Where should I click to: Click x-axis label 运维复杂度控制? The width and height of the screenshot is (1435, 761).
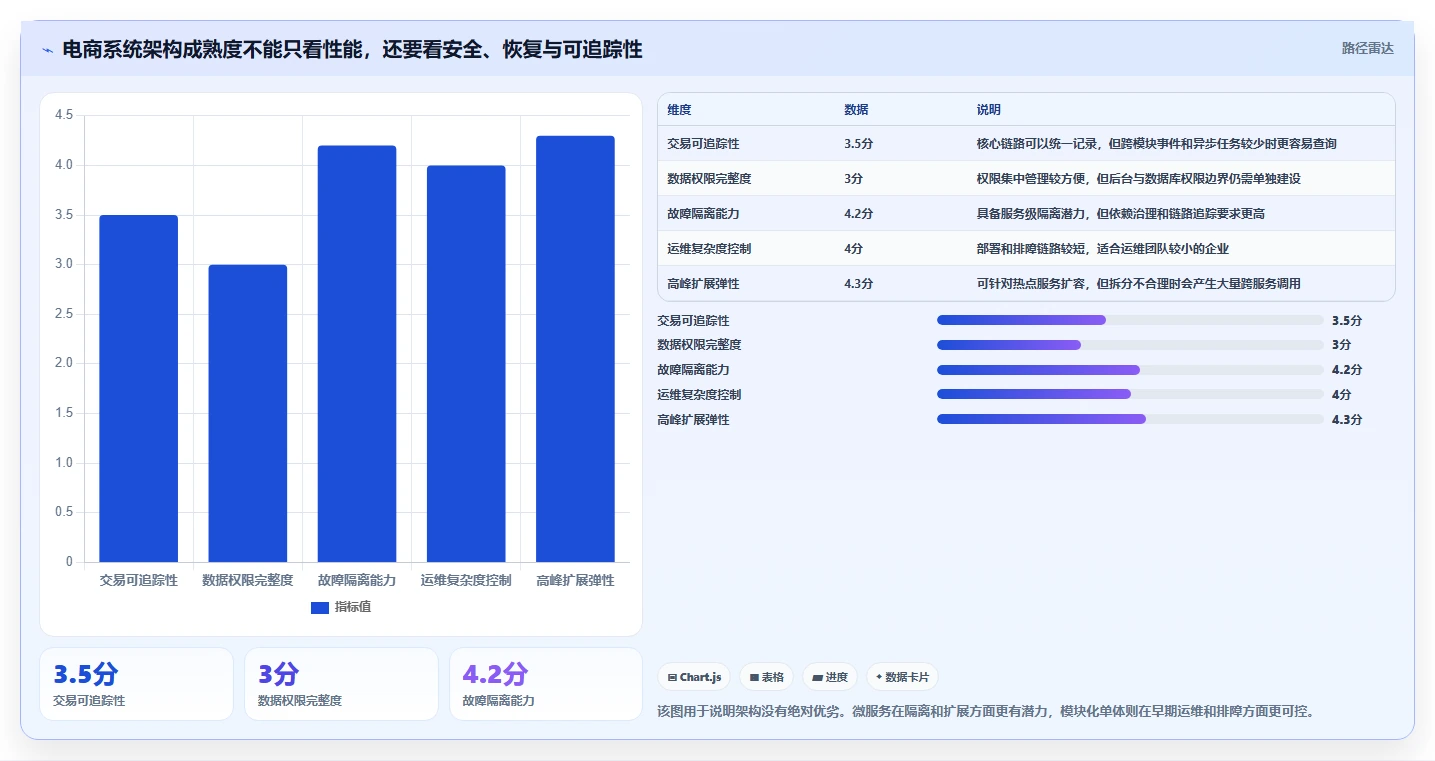click(x=466, y=581)
